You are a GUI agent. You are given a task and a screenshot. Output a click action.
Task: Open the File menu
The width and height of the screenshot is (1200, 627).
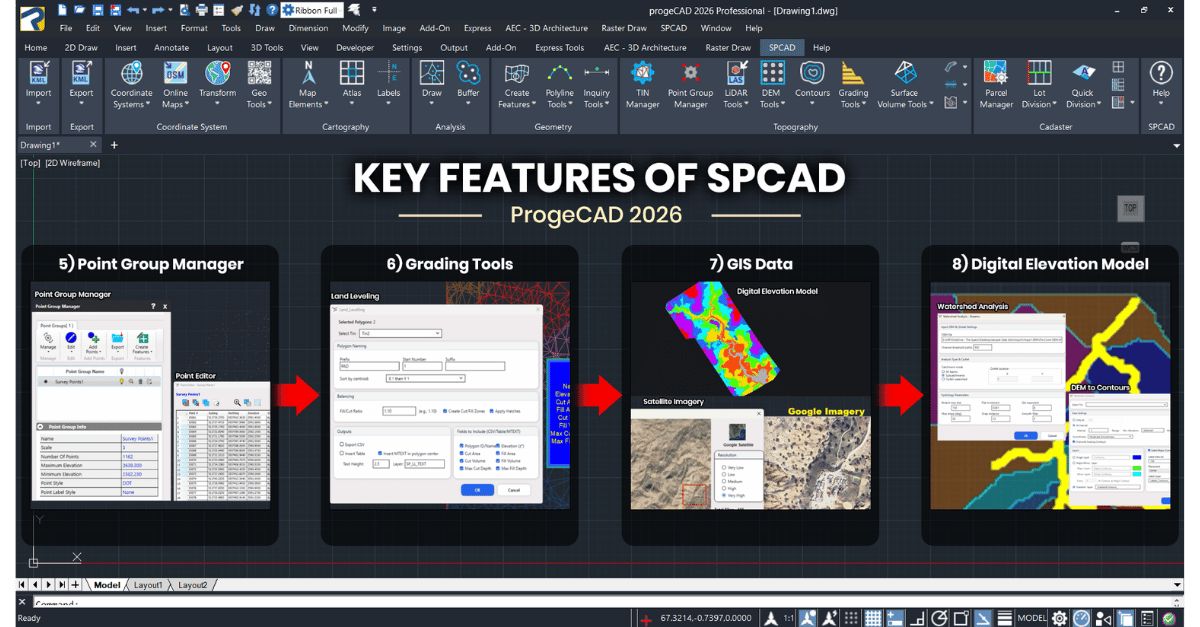(66, 28)
